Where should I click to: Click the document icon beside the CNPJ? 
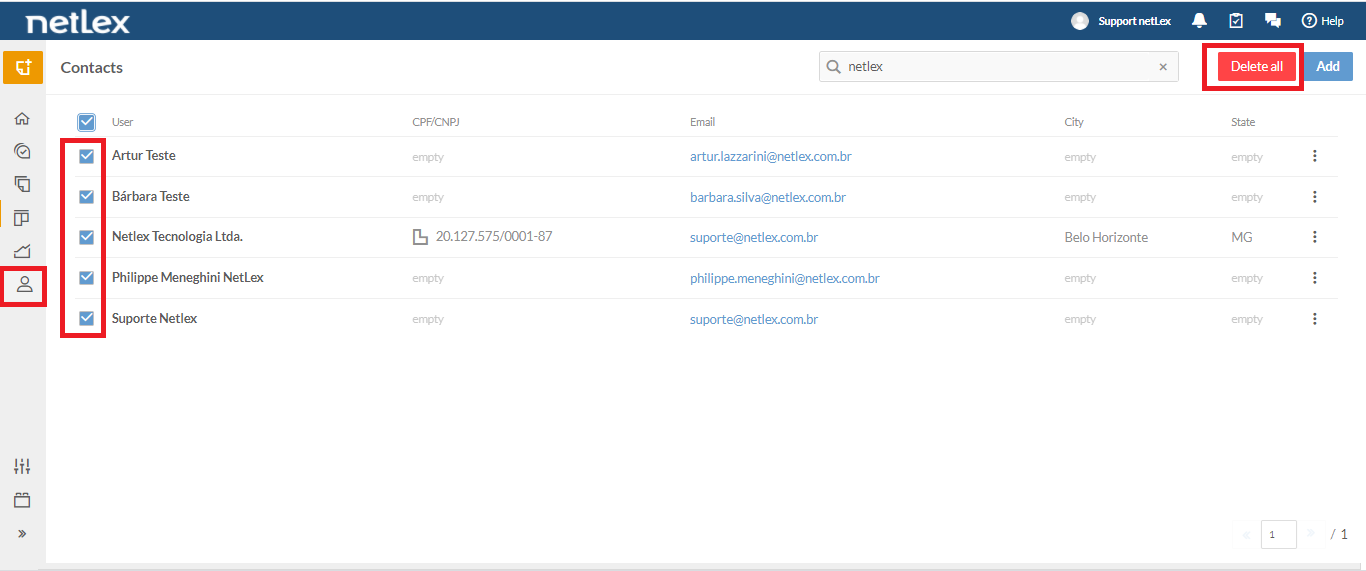pyautogui.click(x=420, y=237)
